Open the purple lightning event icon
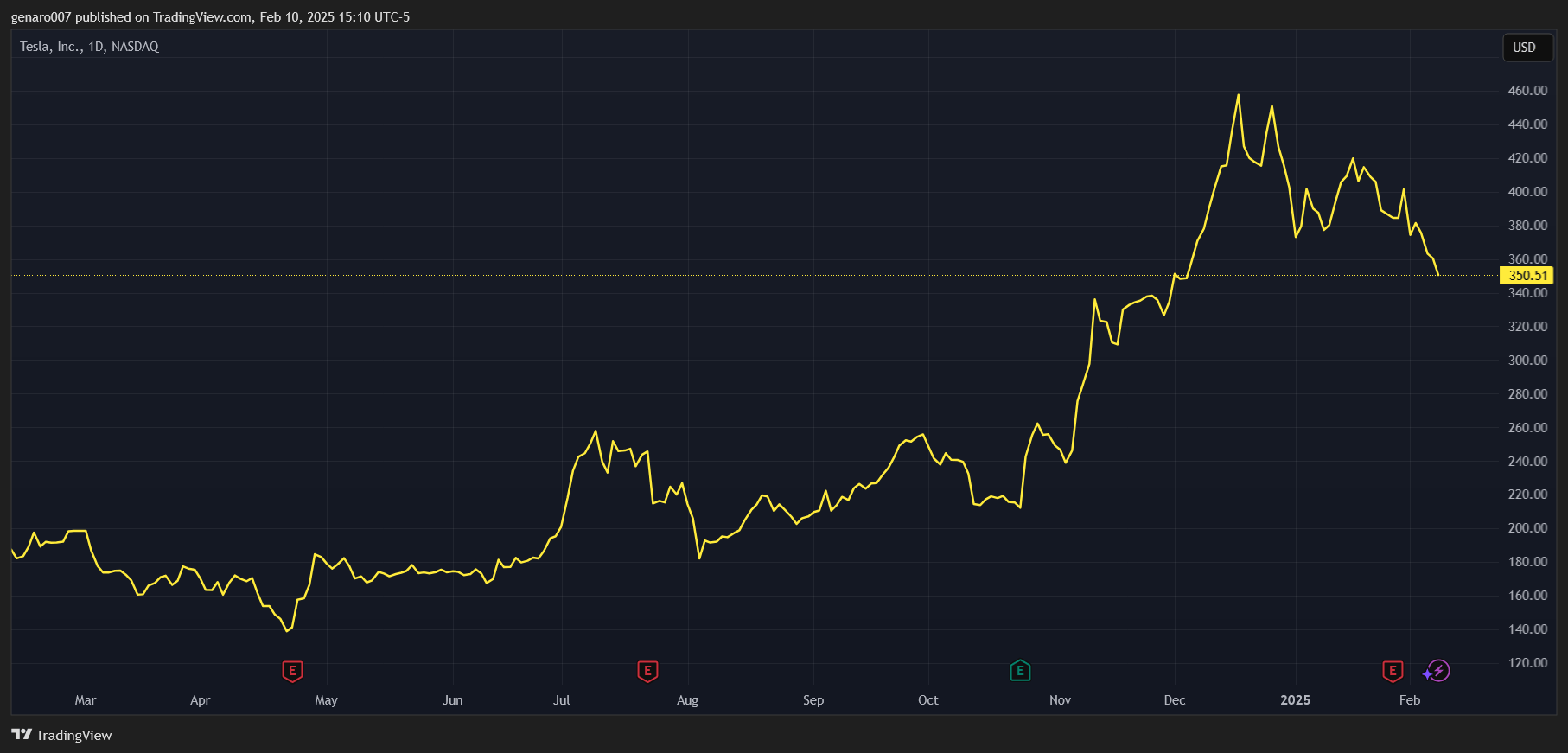 click(x=1437, y=671)
